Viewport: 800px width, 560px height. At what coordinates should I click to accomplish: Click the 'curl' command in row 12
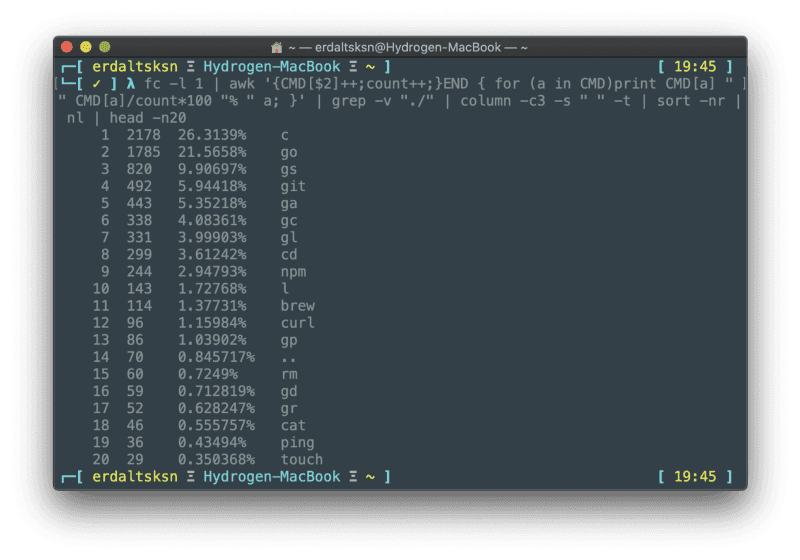tap(297, 323)
